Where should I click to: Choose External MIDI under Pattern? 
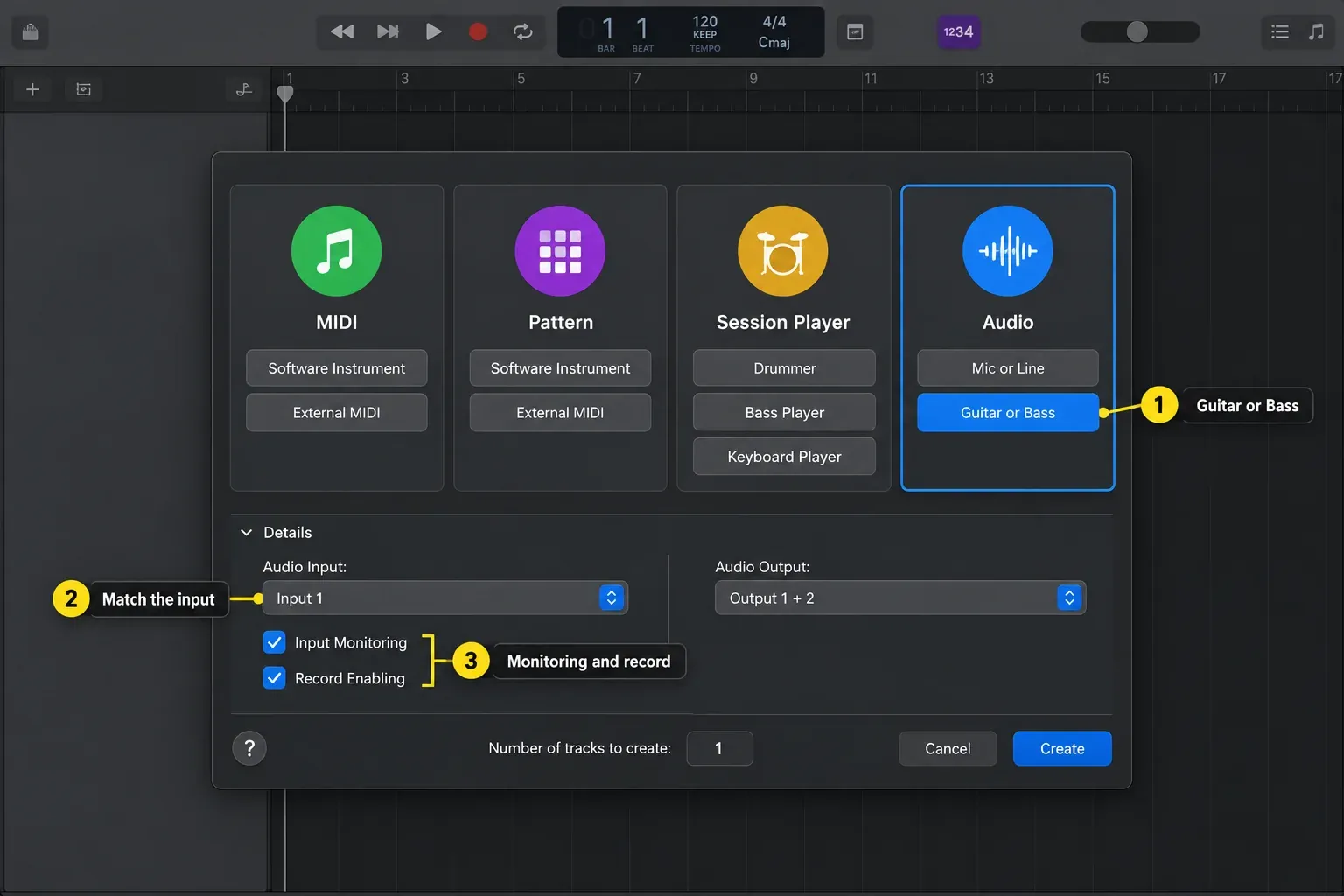point(561,413)
